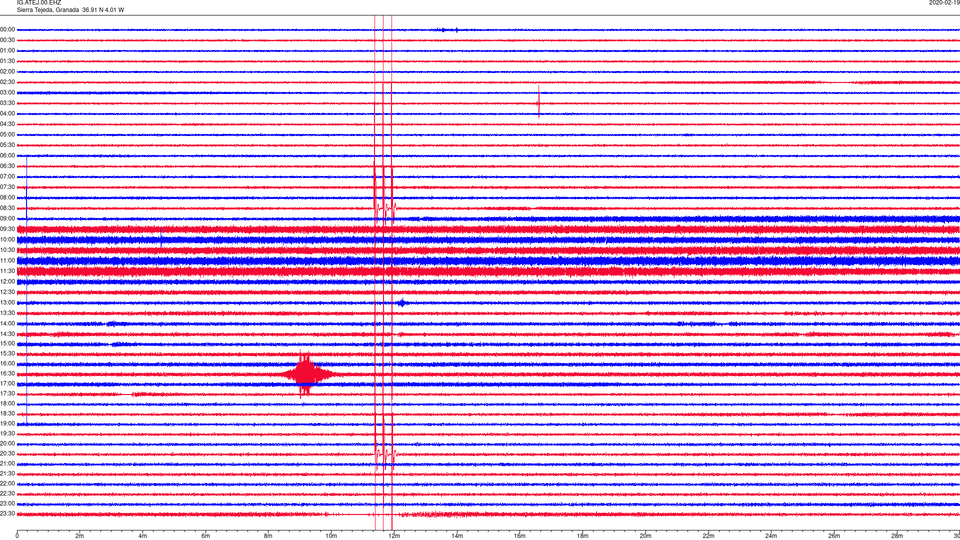Click the red spike on the 03:30 trace
This screenshot has height=540, width=960.
click(x=539, y=102)
